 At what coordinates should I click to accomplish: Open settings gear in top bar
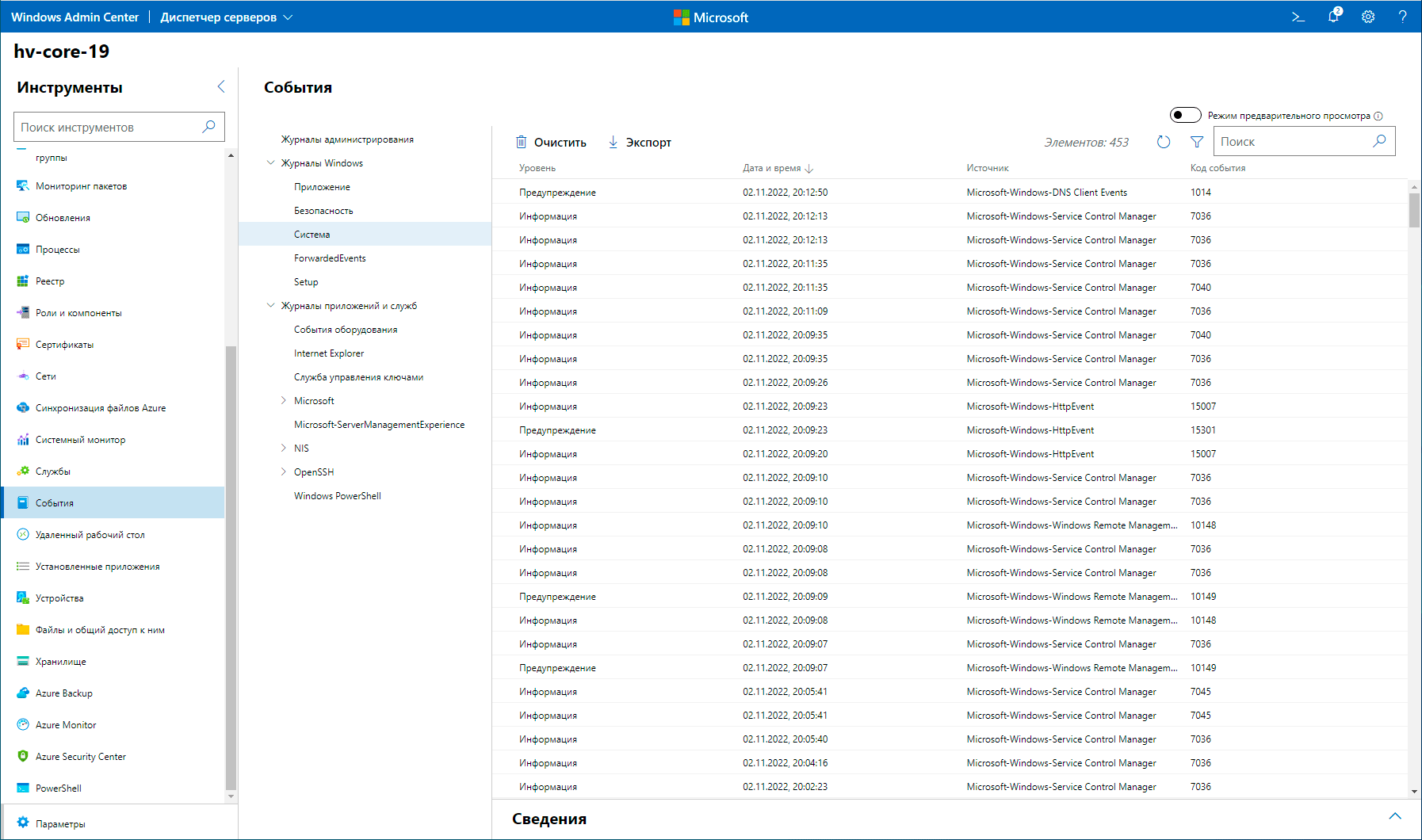(1368, 17)
